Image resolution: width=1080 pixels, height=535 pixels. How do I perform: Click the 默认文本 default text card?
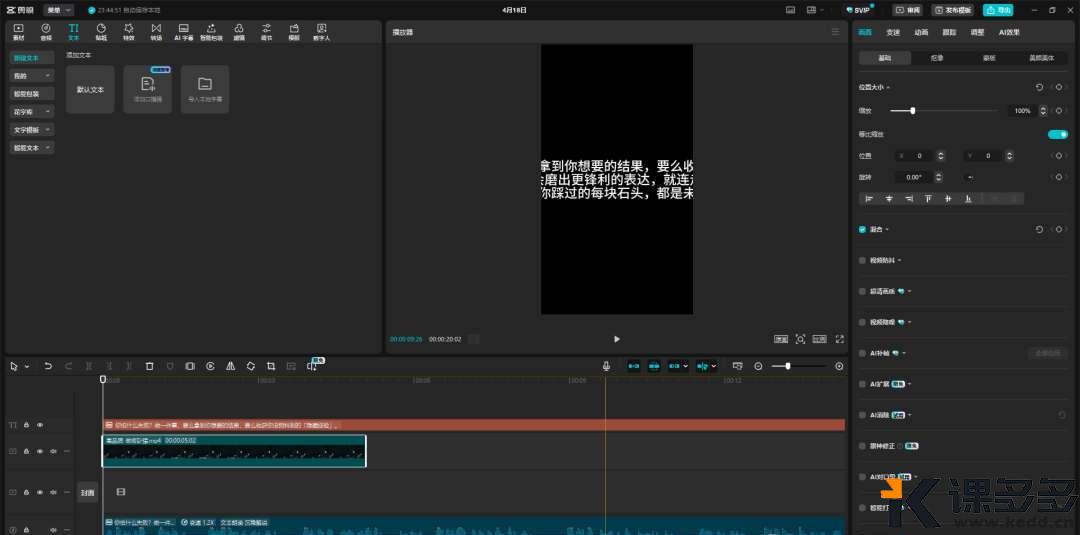coord(90,90)
